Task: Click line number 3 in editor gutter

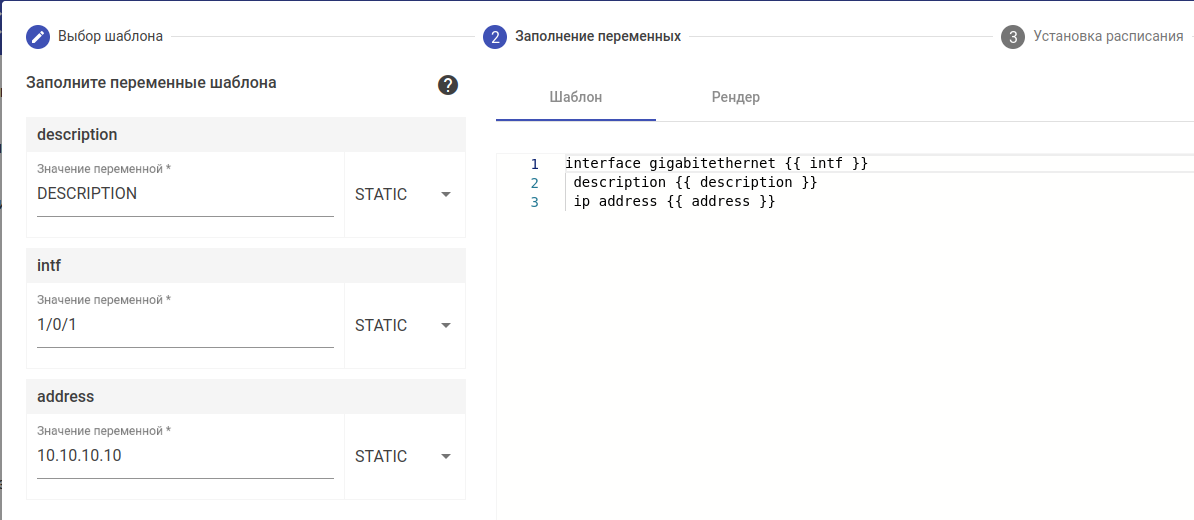Action: click(x=534, y=202)
